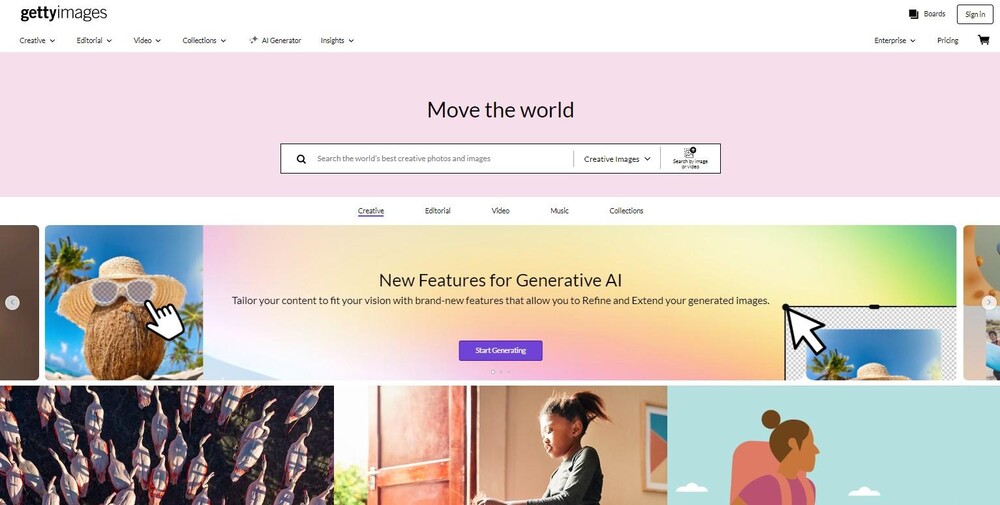Click the gettyimages logo
Viewport: 1000px width, 505px height.
pos(64,13)
